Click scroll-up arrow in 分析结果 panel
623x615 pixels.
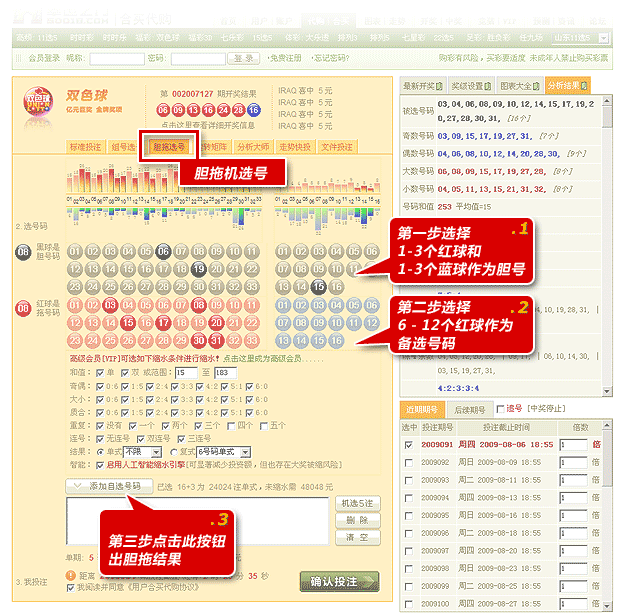(x=607, y=102)
